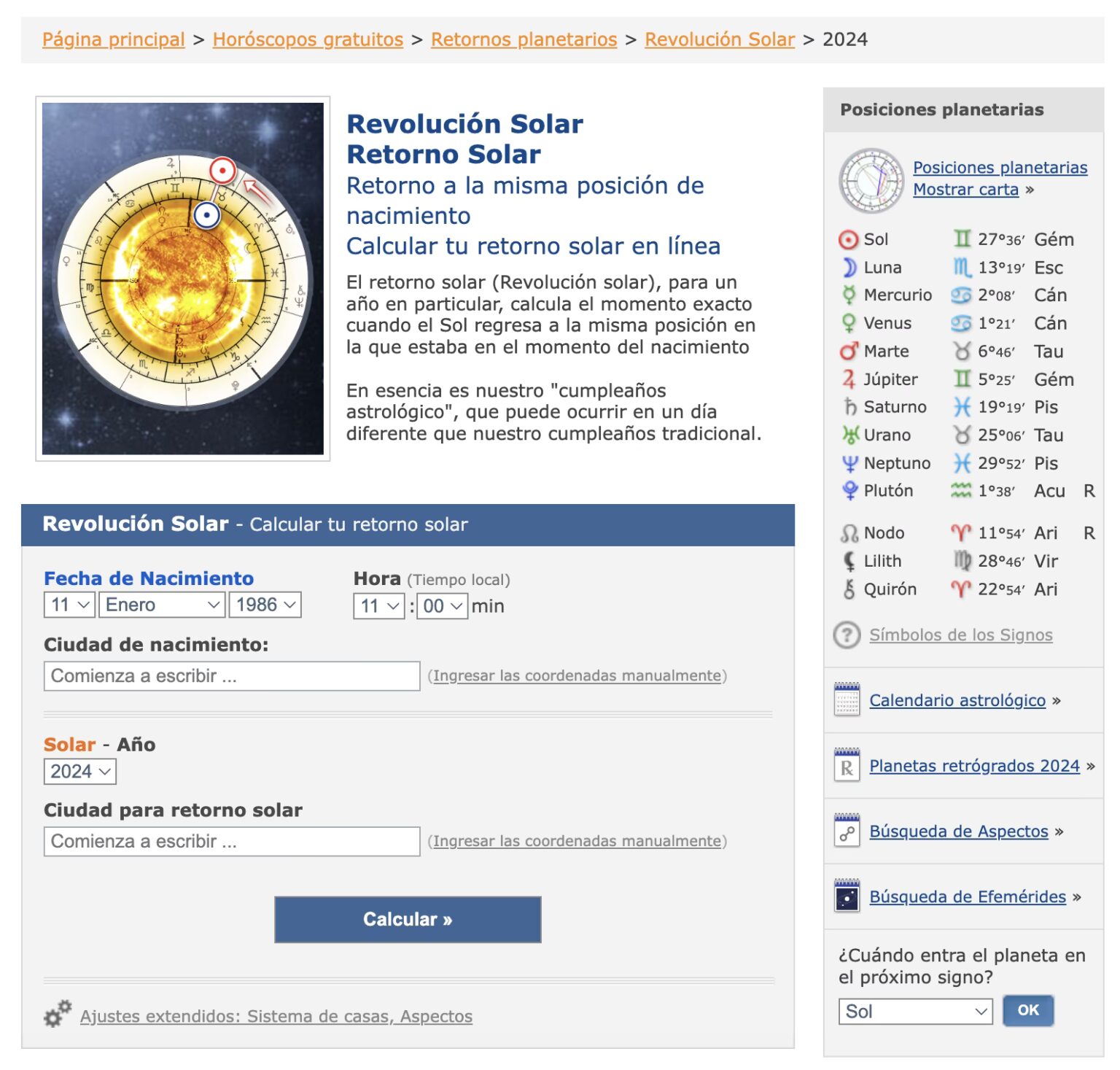Click the planetary positions chart wheel icon
This screenshot has width=1120, height=1070.
871,180
